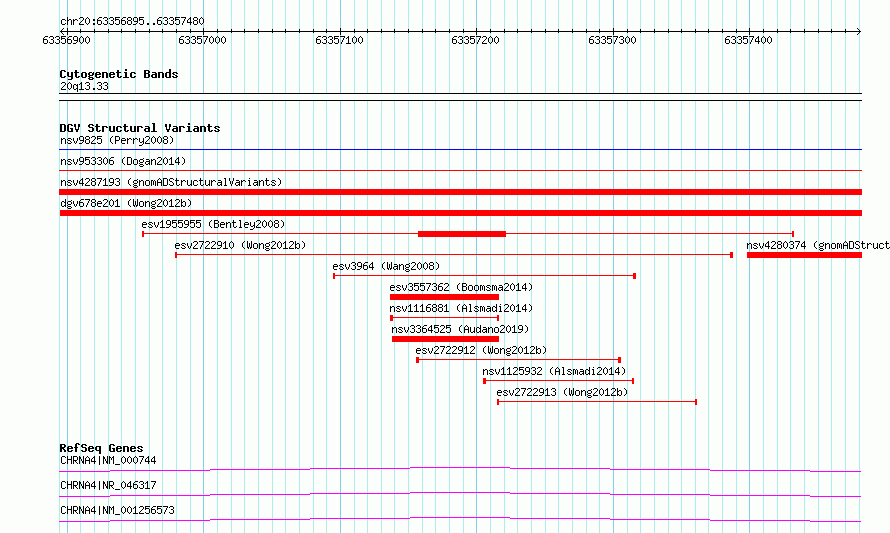Click the RefSeq Genes track title
The height and width of the screenshot is (533, 890).
[101, 448]
